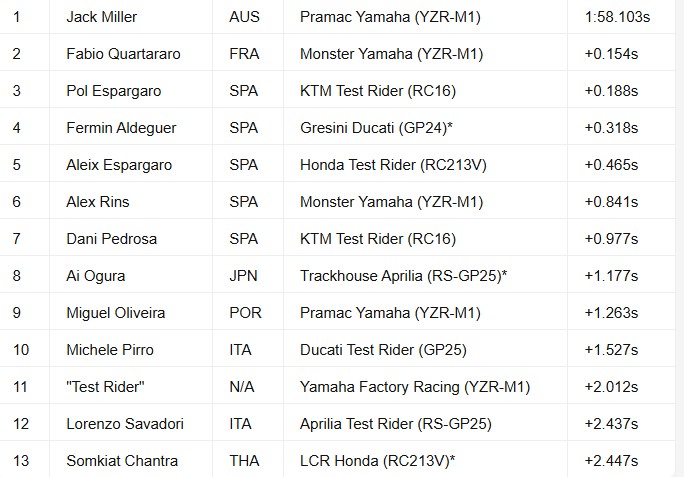684x477 pixels.
Task: Select the Miguel Oliveira rider cell
Action: point(113,313)
